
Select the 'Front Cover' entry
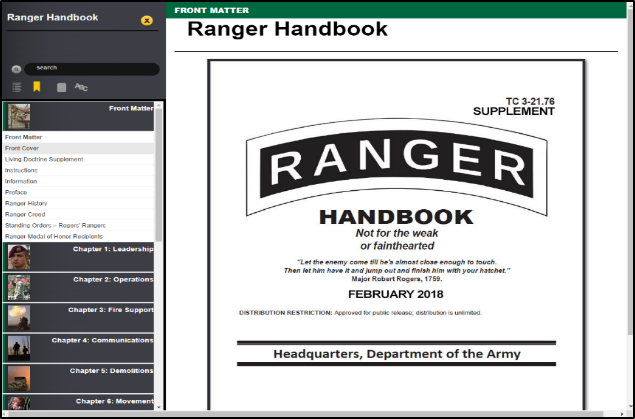click(79, 148)
